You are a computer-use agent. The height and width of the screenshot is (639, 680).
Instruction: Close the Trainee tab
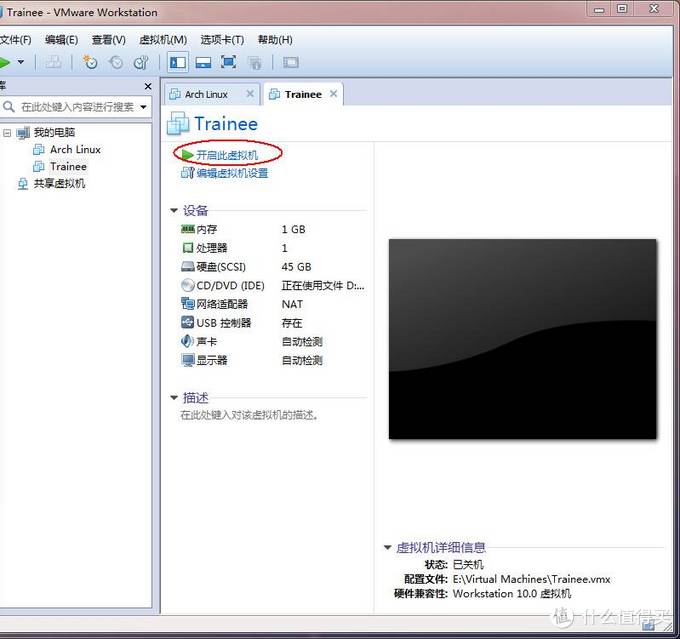(333, 94)
